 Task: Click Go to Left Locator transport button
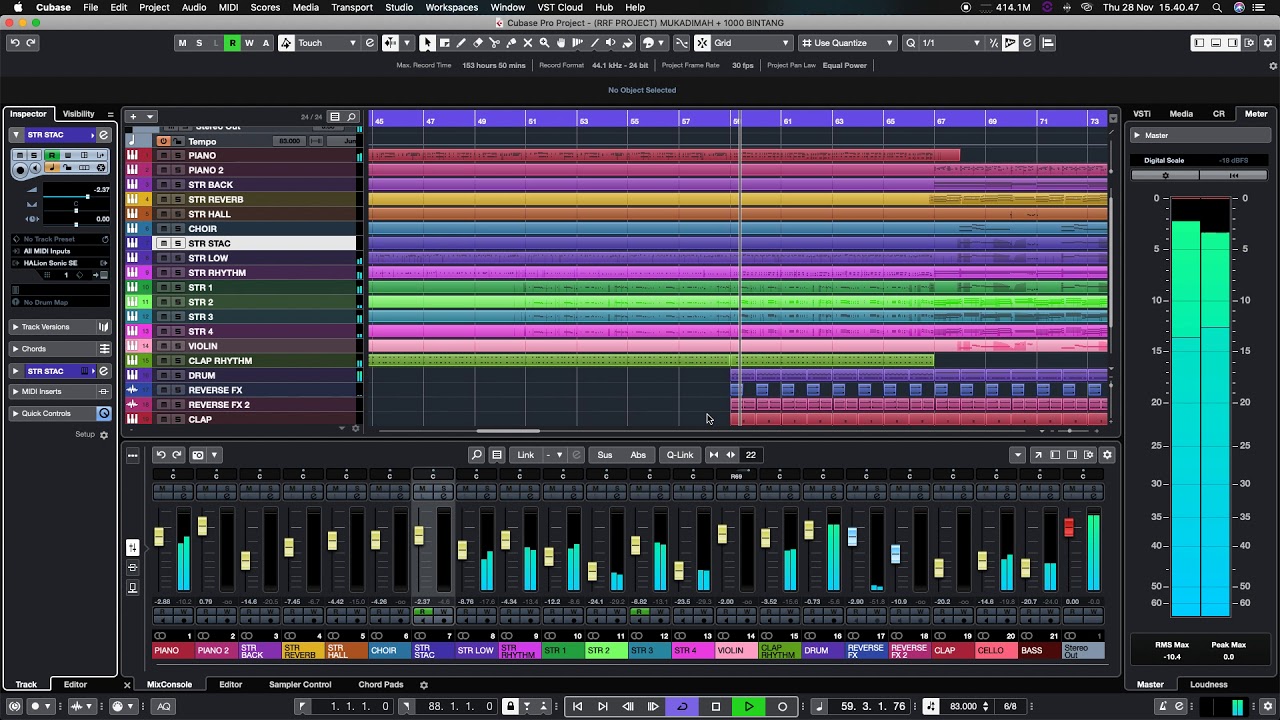pos(577,707)
